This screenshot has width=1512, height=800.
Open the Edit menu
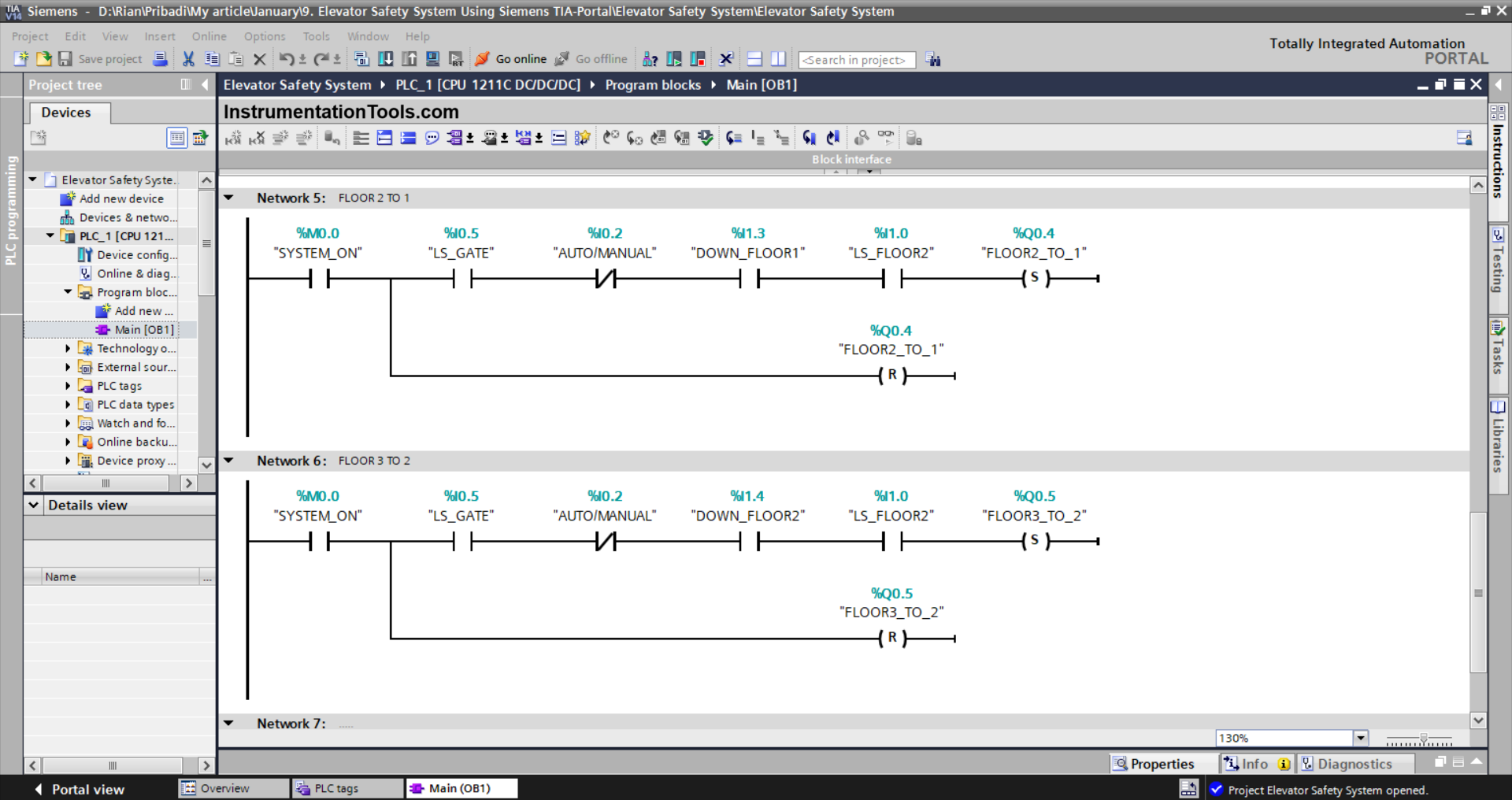tap(76, 36)
